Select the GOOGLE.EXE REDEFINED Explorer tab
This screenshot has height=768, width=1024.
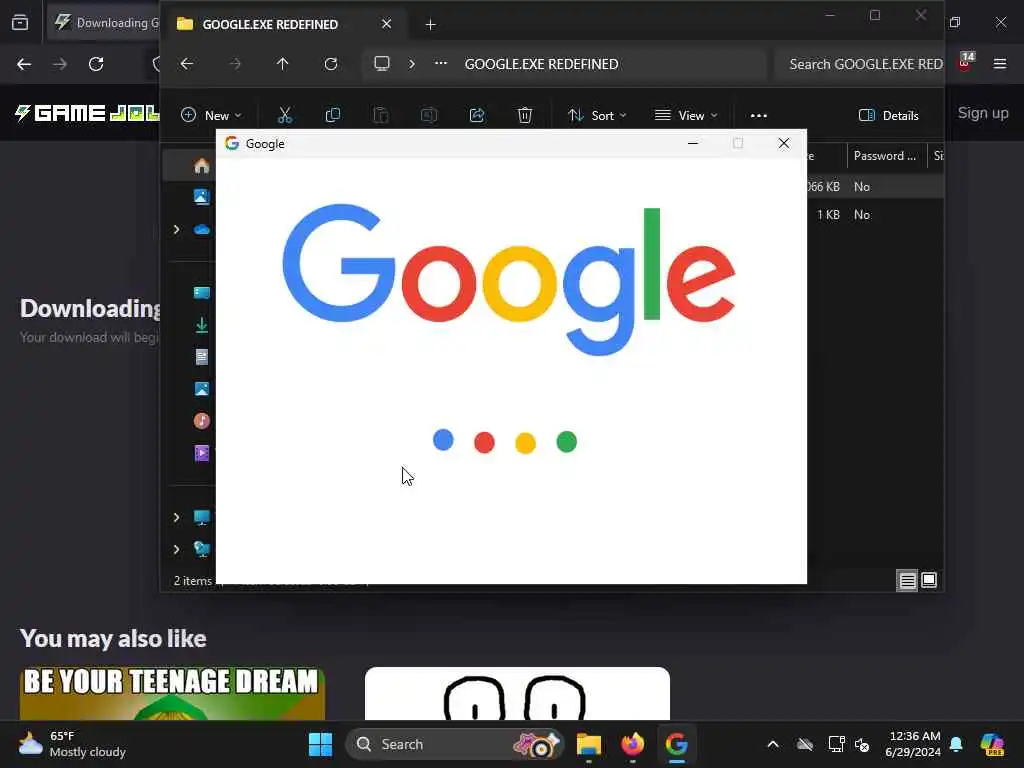click(270, 24)
